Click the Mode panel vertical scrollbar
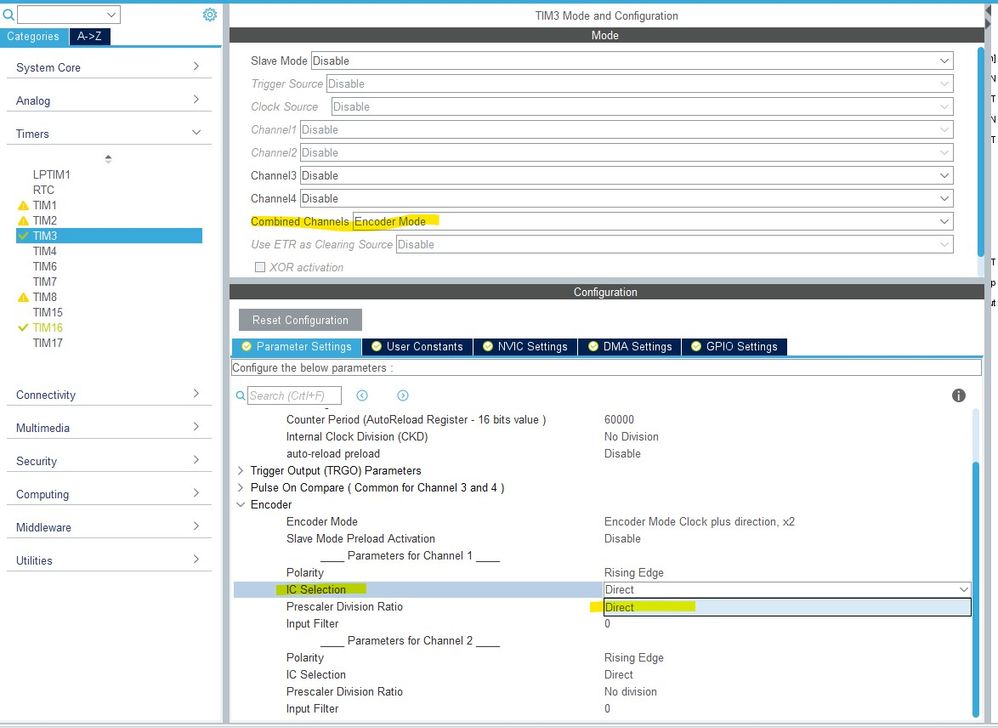 tap(980, 153)
